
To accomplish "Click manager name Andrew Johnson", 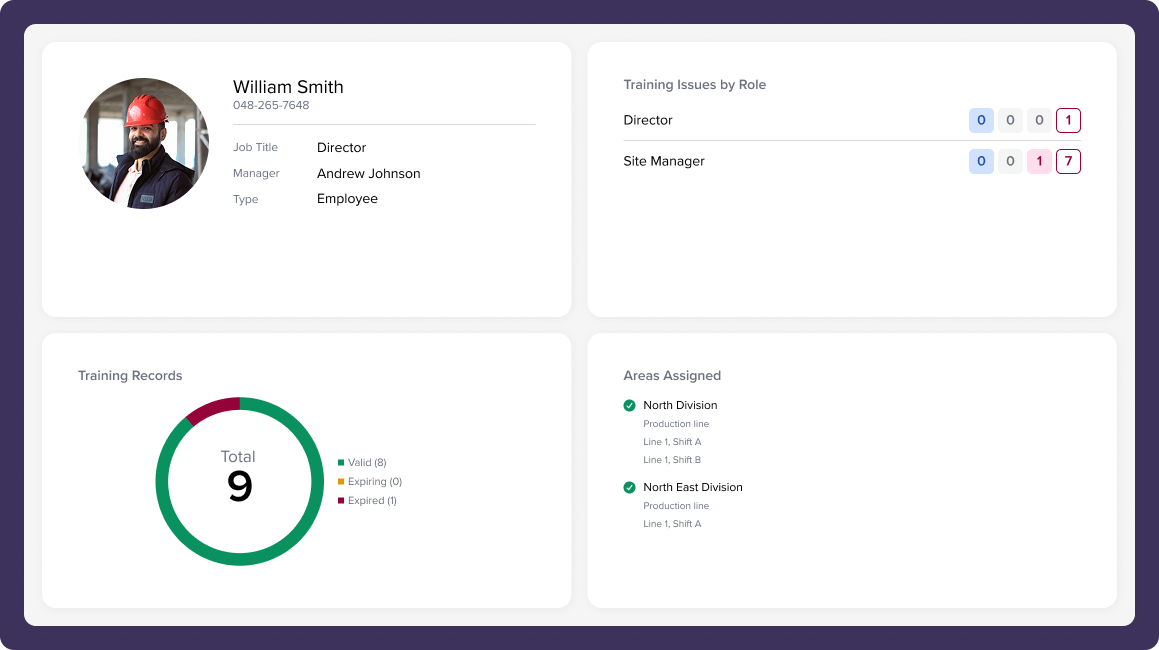I will [368, 173].
